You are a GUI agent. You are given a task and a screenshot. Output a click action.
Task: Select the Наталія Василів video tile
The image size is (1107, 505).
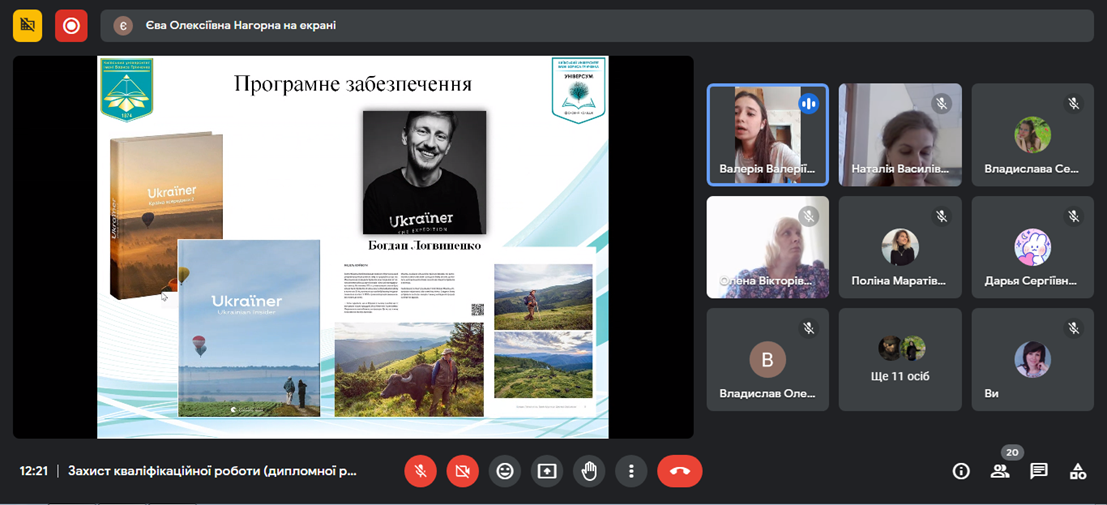[900, 134]
